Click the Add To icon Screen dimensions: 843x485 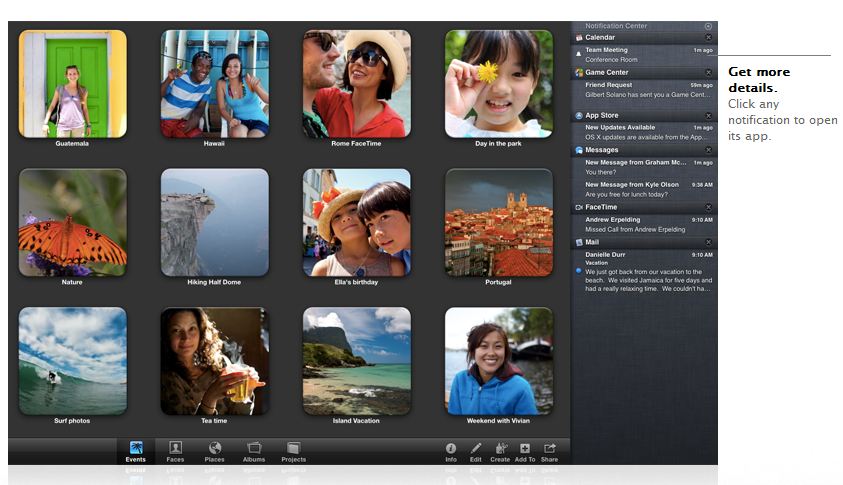(x=525, y=451)
